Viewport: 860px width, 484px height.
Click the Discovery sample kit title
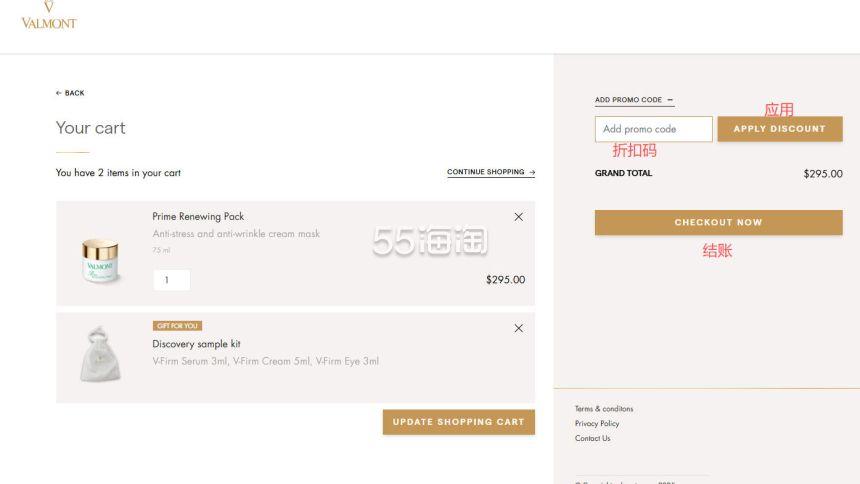click(x=196, y=344)
